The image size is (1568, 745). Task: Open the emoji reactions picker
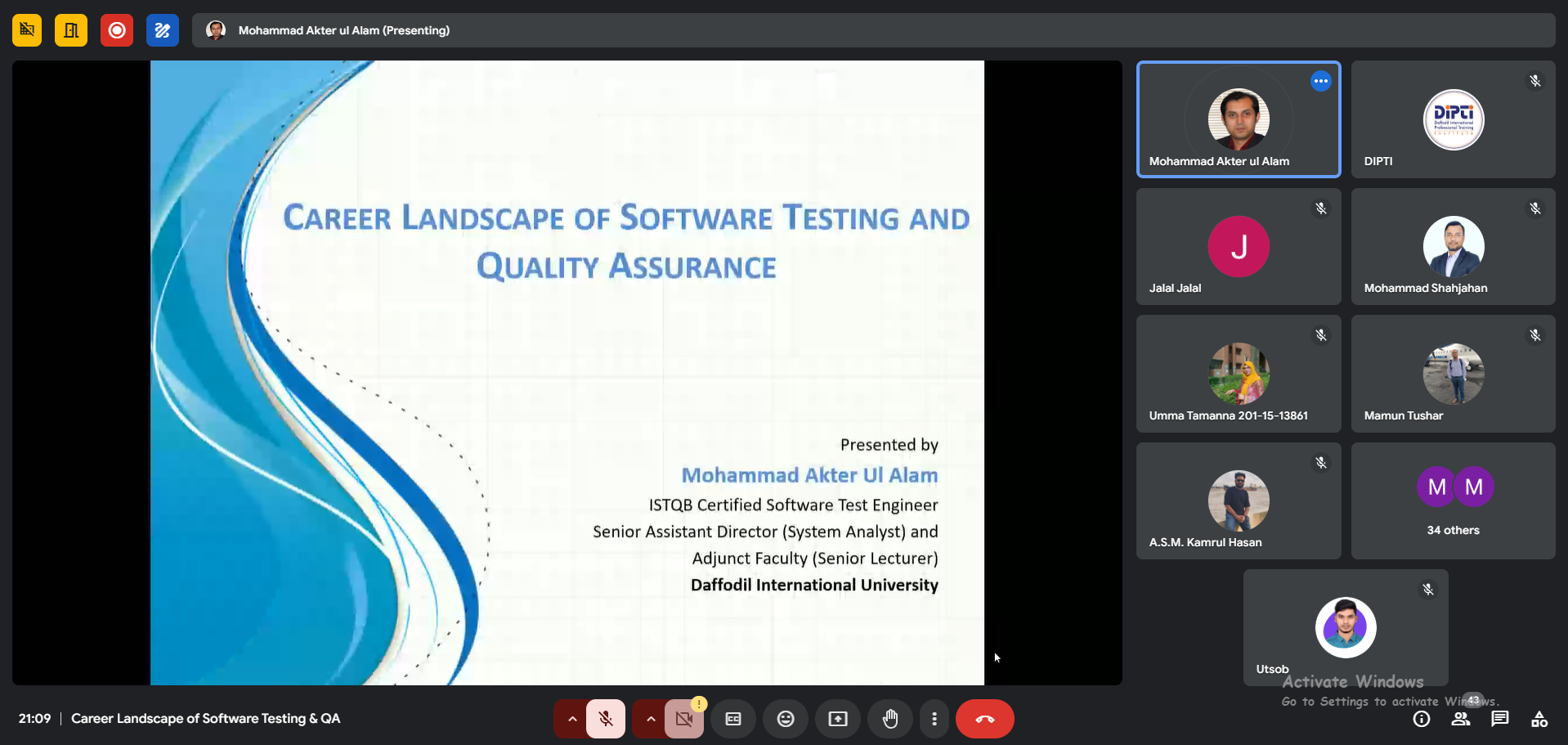pos(786,719)
